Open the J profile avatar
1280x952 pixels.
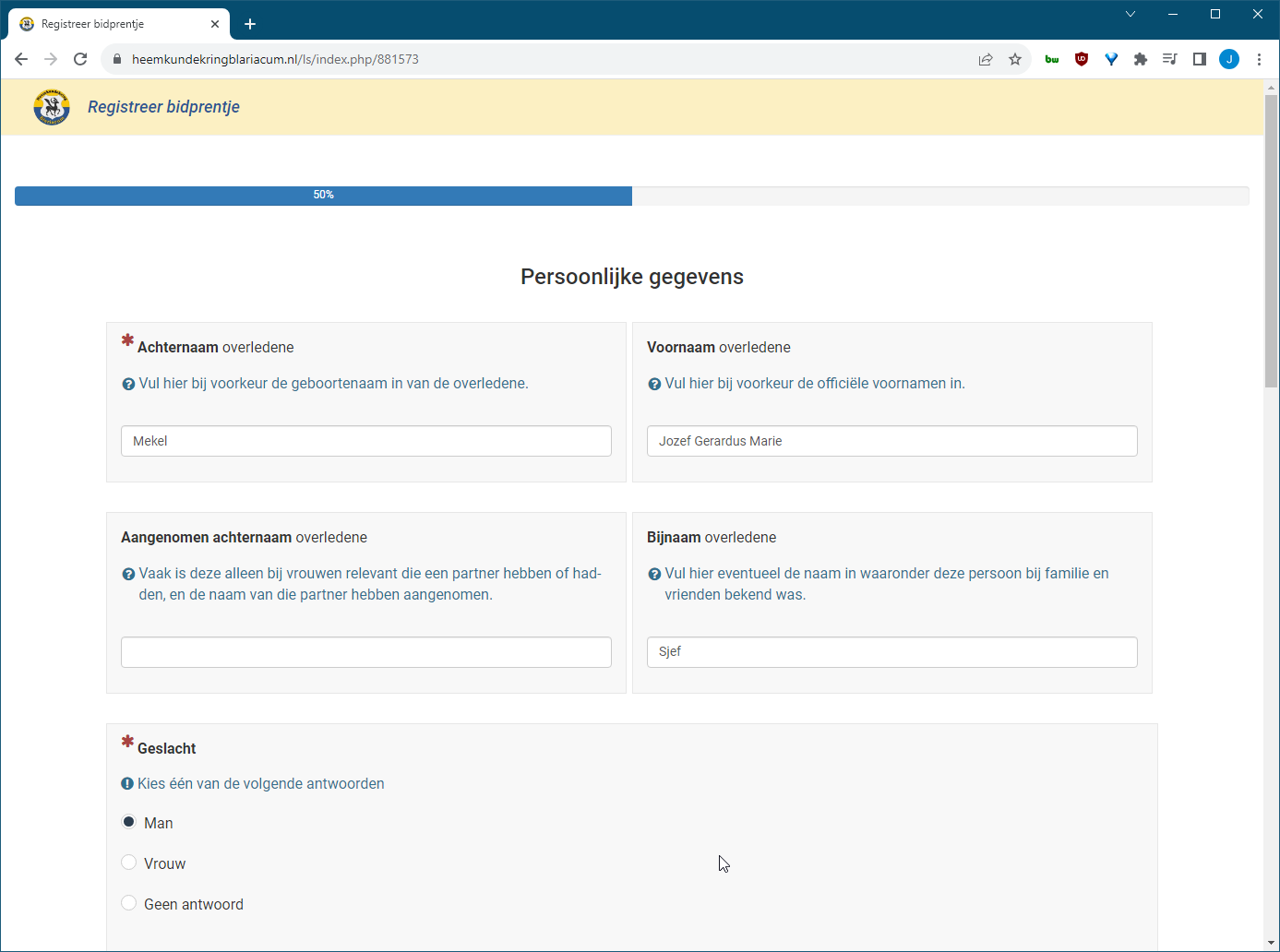pos(1229,59)
